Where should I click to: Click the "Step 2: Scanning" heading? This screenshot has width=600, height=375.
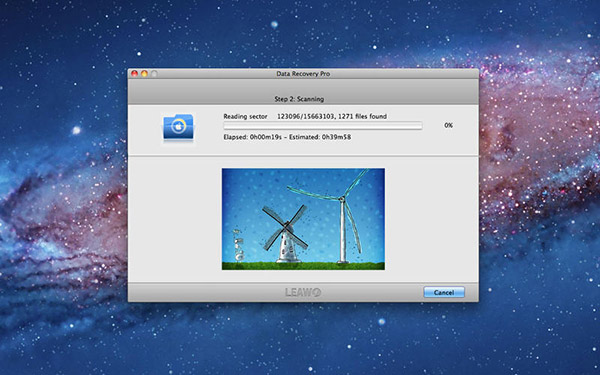pos(299,99)
